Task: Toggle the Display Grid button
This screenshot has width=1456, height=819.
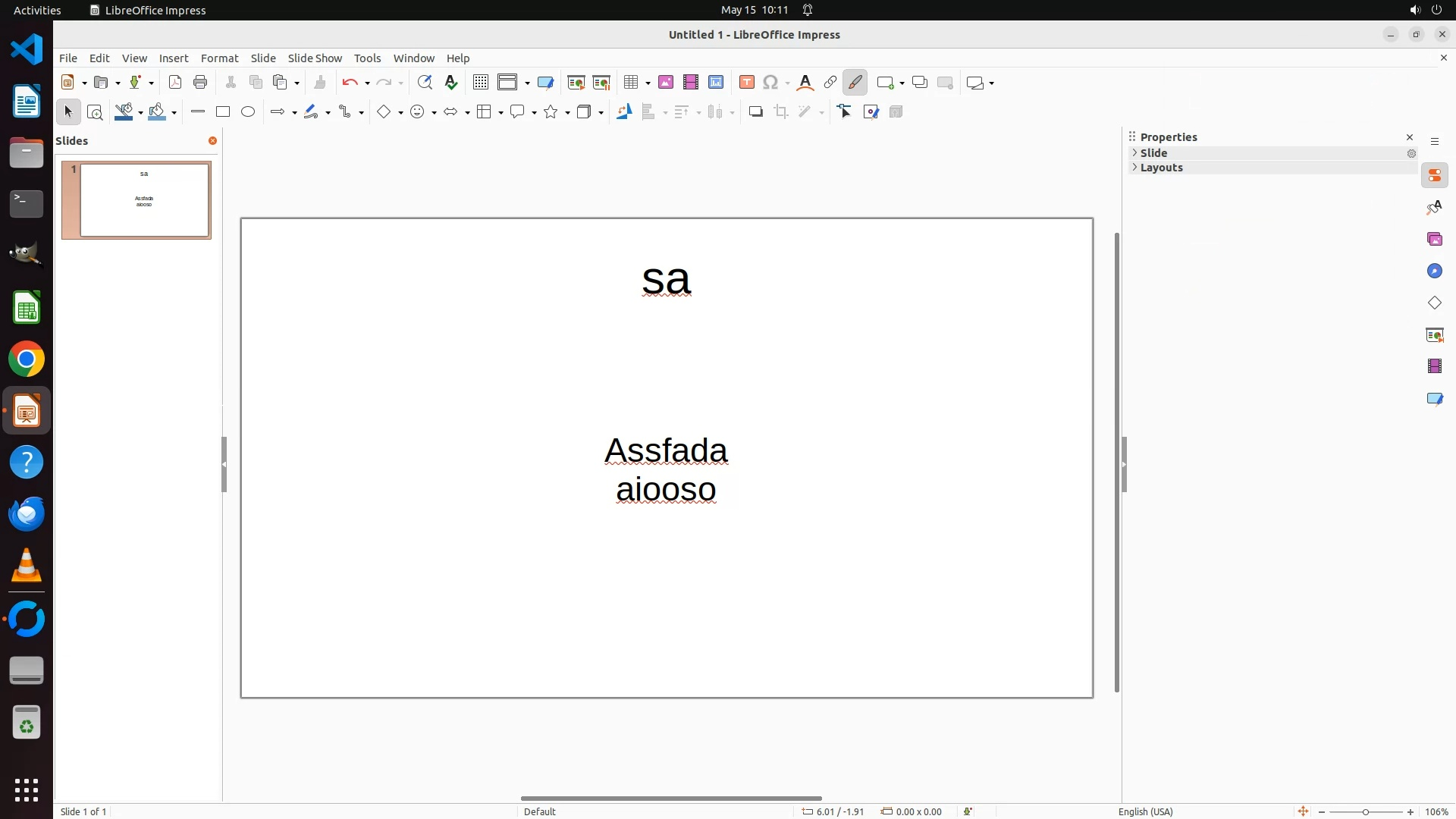Action: (x=480, y=83)
